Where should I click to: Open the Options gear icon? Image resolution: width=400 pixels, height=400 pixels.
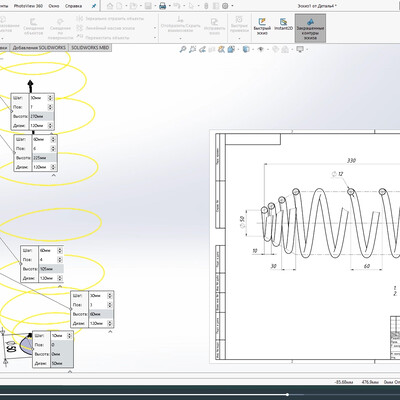(225, 6)
